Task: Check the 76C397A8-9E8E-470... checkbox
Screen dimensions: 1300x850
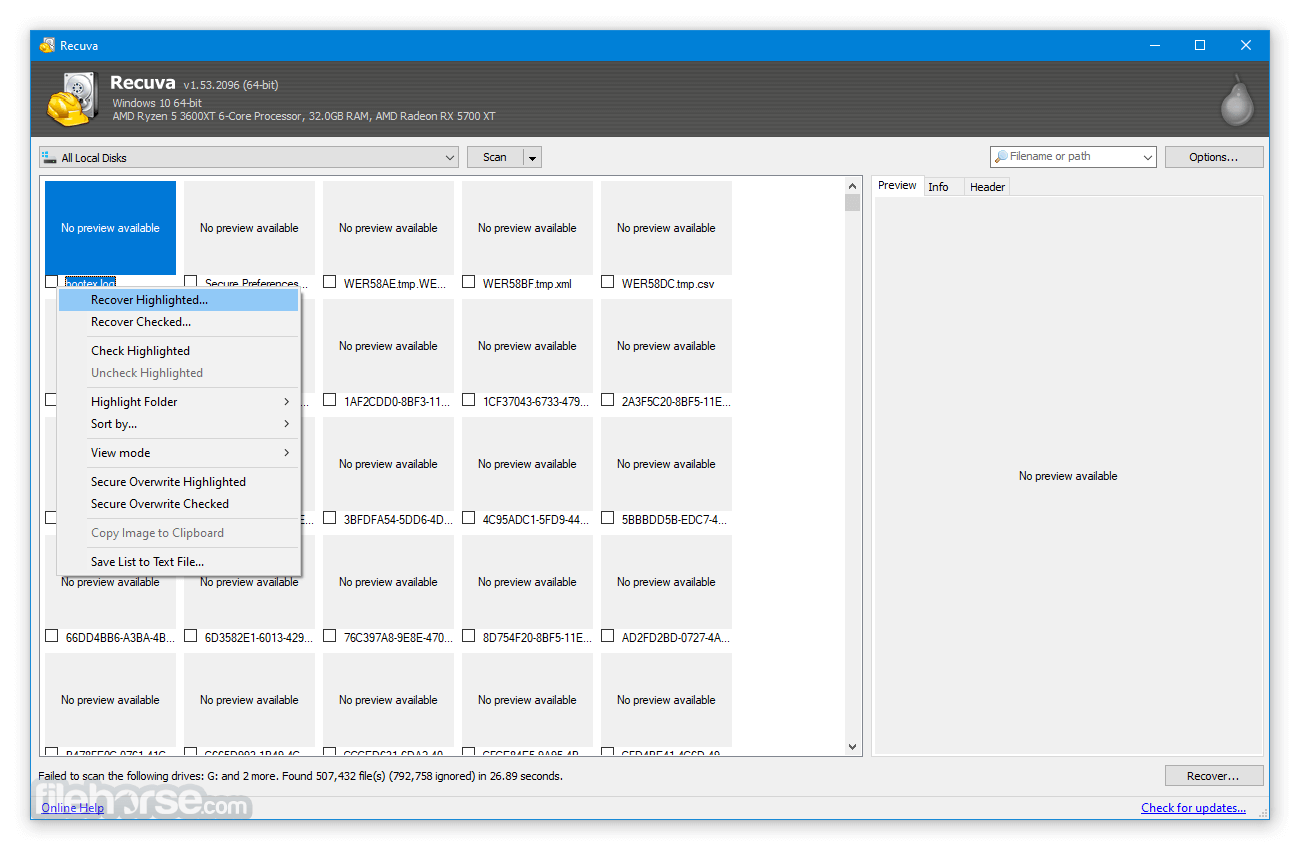Action: (330, 636)
